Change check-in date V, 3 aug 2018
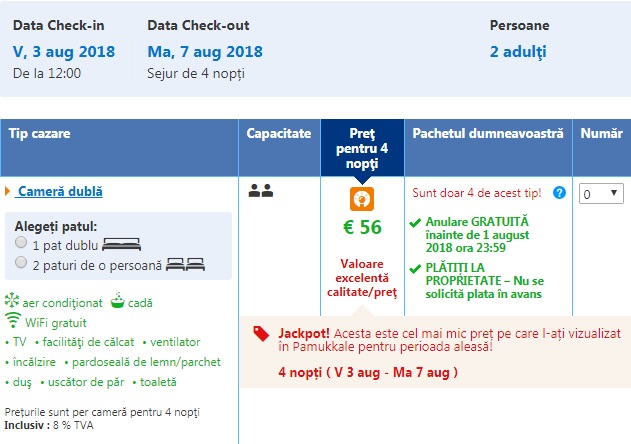 64,52
